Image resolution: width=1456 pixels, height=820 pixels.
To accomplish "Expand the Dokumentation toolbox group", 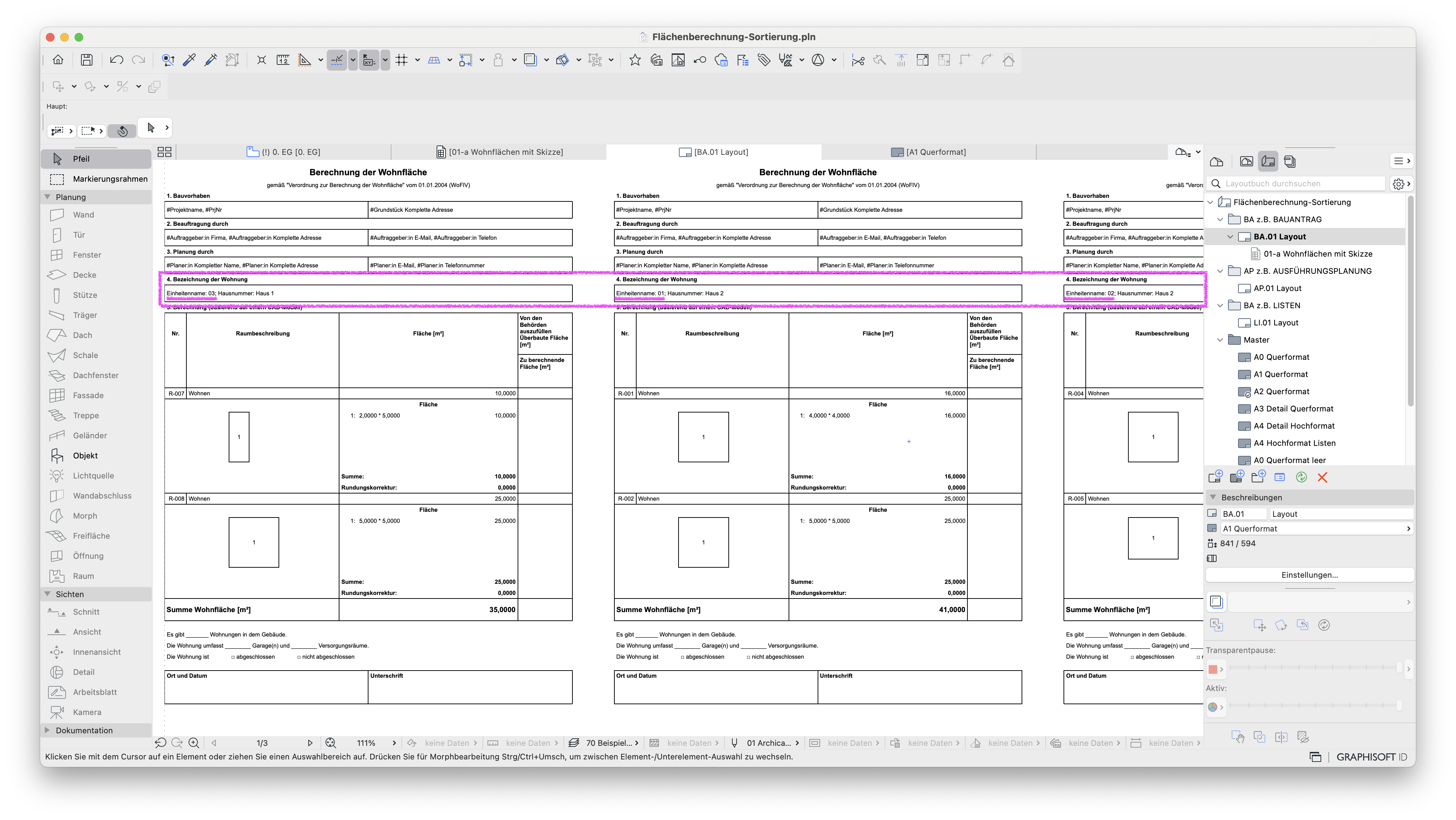I will click(x=47, y=730).
